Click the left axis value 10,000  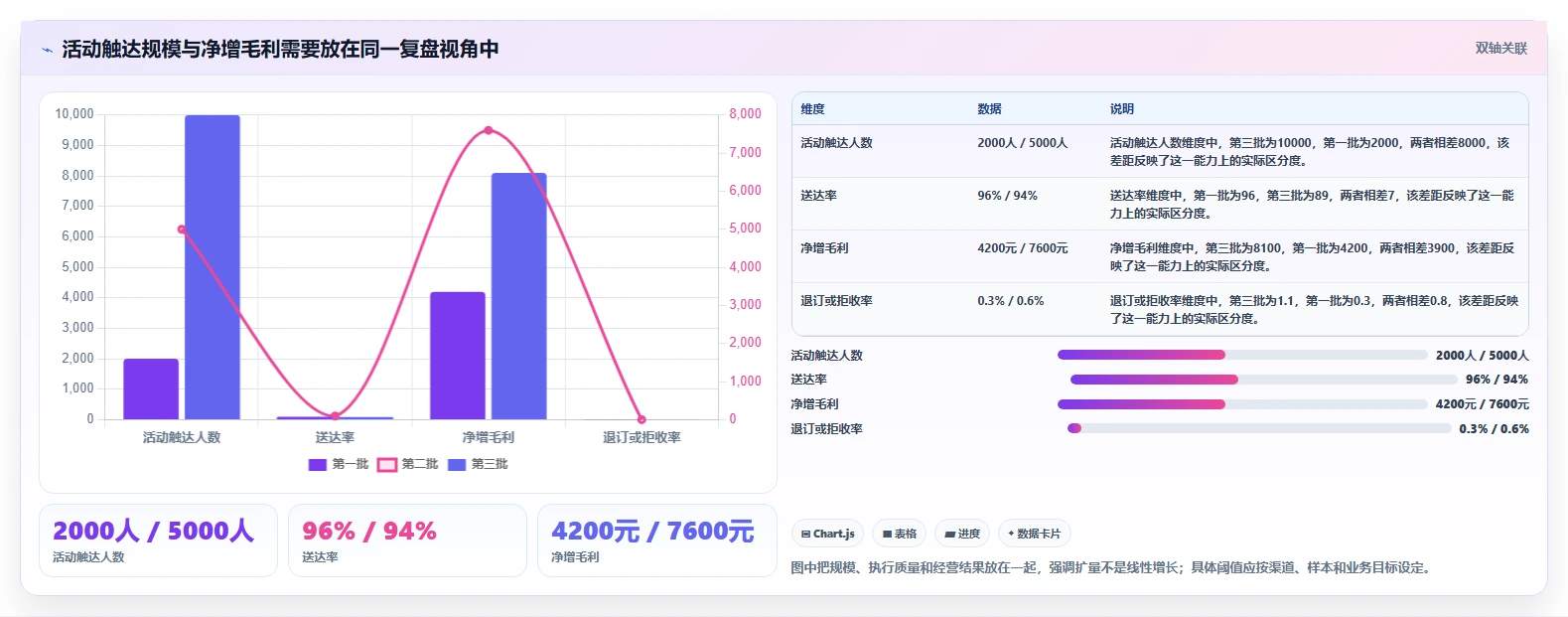click(x=74, y=114)
